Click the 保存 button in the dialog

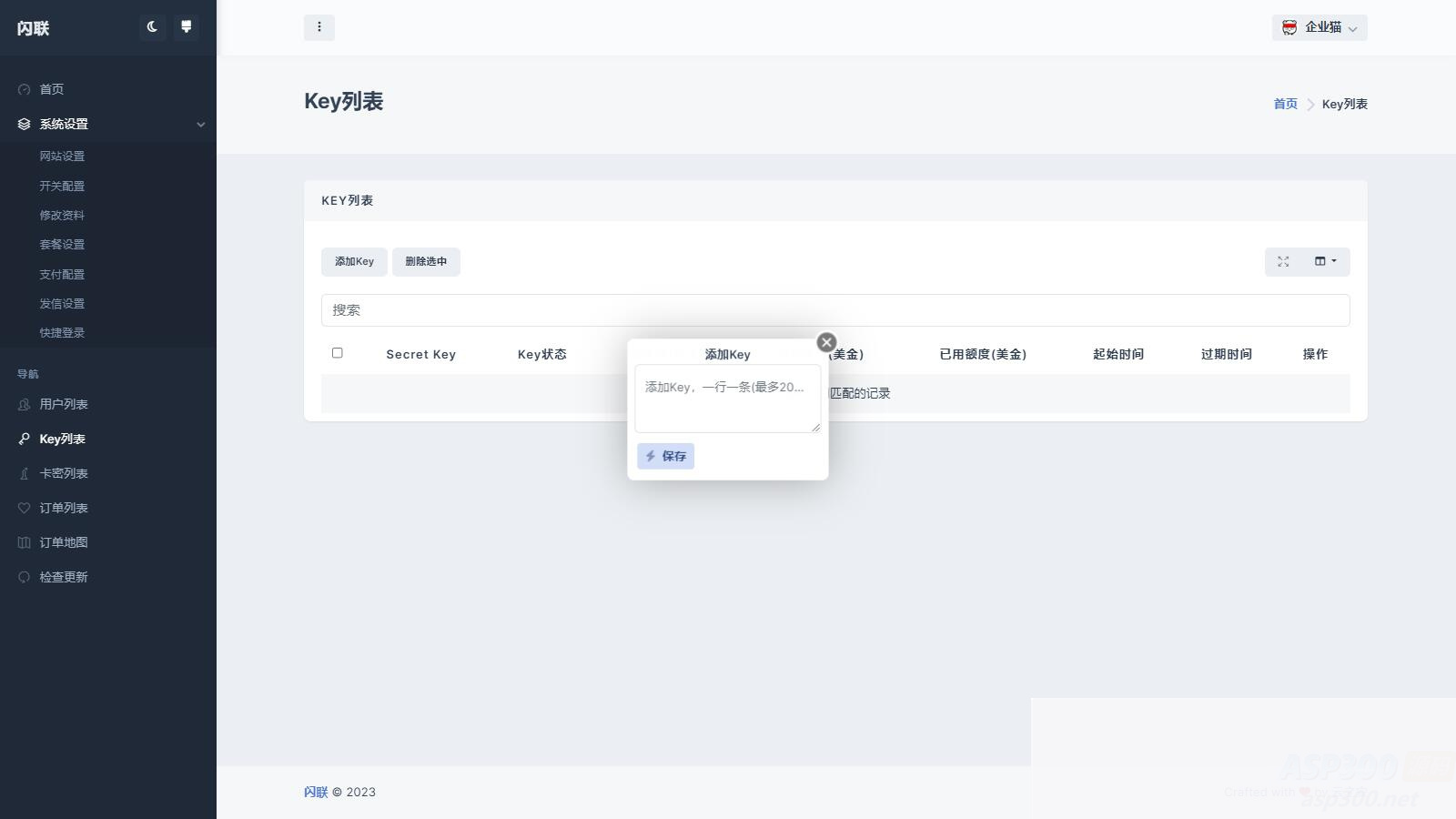[x=665, y=456]
